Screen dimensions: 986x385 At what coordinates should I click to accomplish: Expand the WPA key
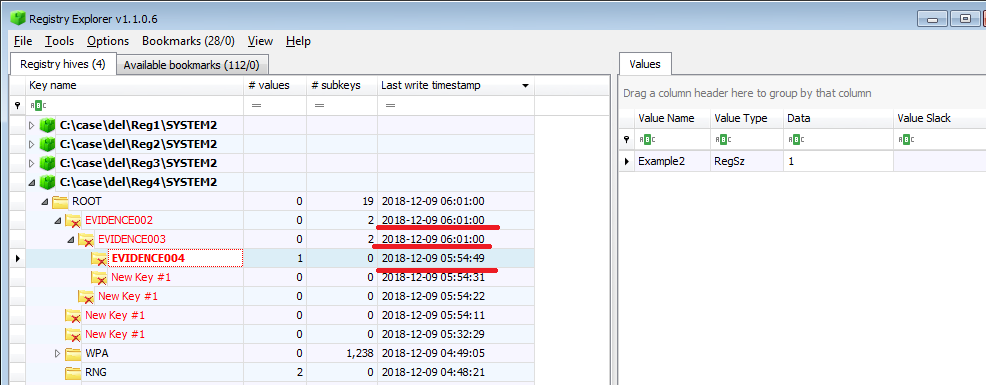click(58, 354)
